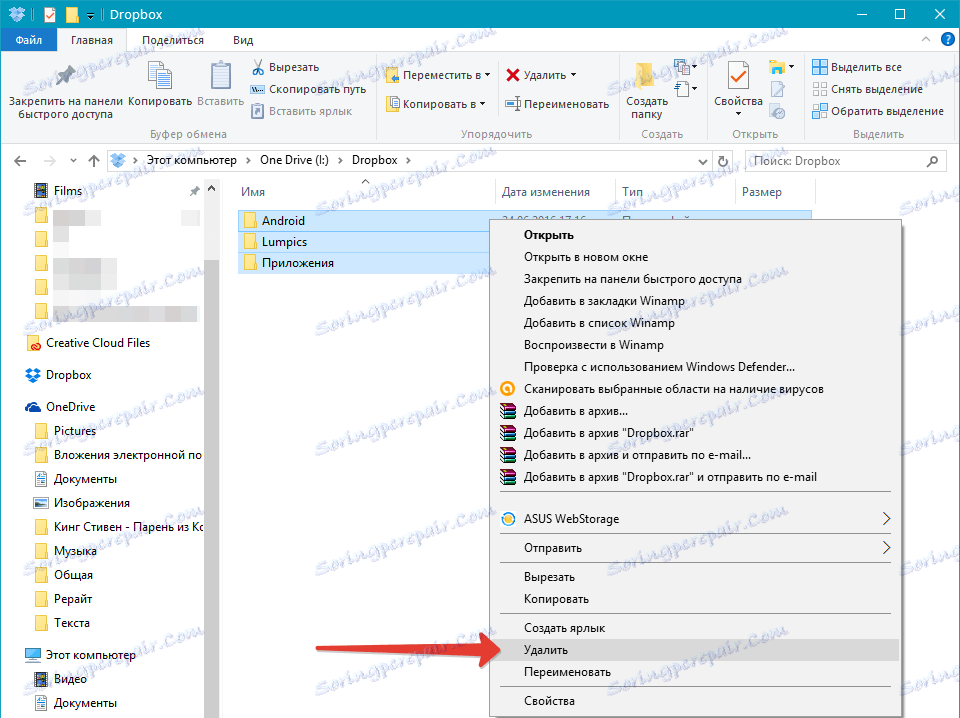Choose Проверка с использованием Windows Defender
This screenshot has width=960, height=718.
click(x=696, y=367)
